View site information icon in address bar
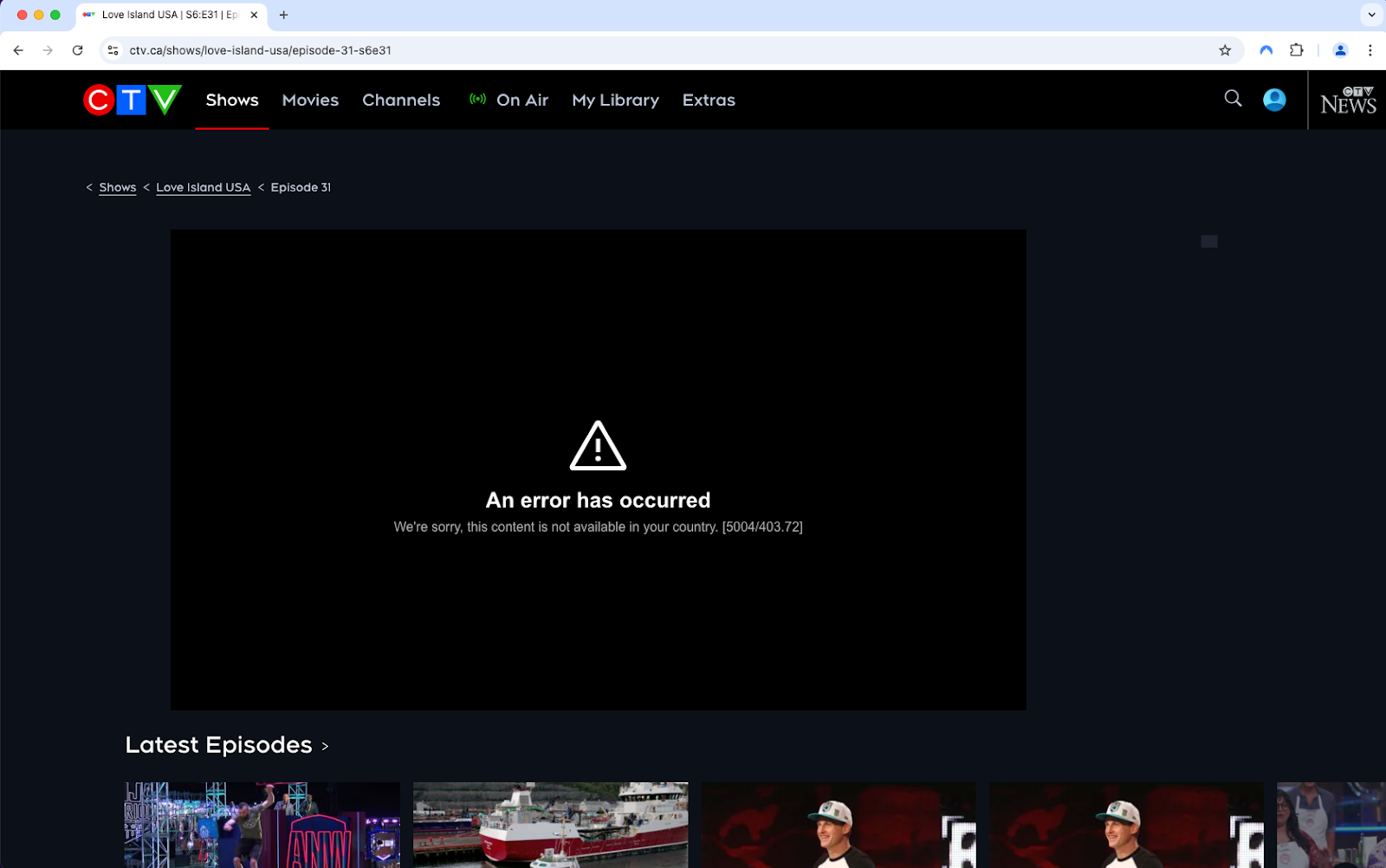The image size is (1386, 868). pos(113,50)
